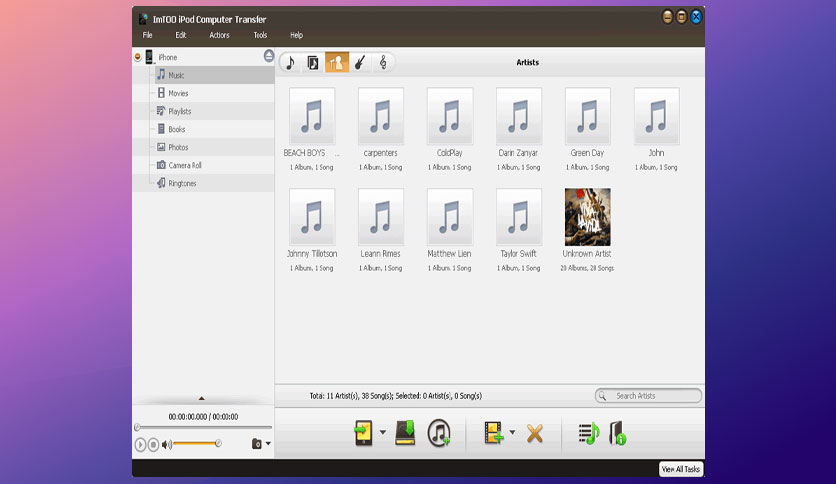836x484 pixels.
Task: Open the add files dropdown arrow
Action: (x=512, y=432)
